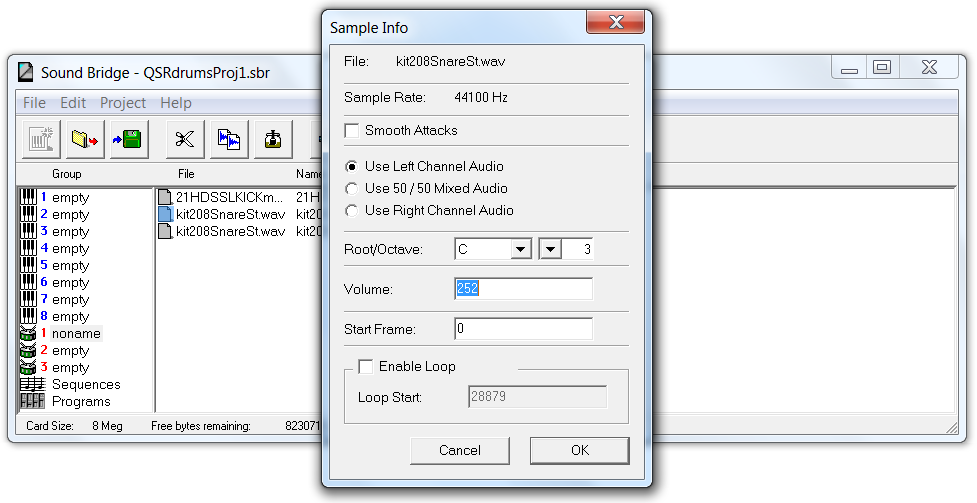Choose Use Right Channel Audio option
977x503 pixels.
(351, 211)
